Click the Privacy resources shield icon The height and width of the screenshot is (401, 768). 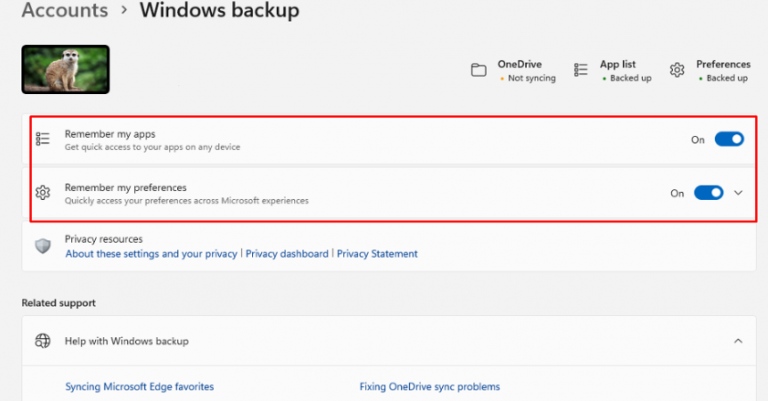point(43,246)
